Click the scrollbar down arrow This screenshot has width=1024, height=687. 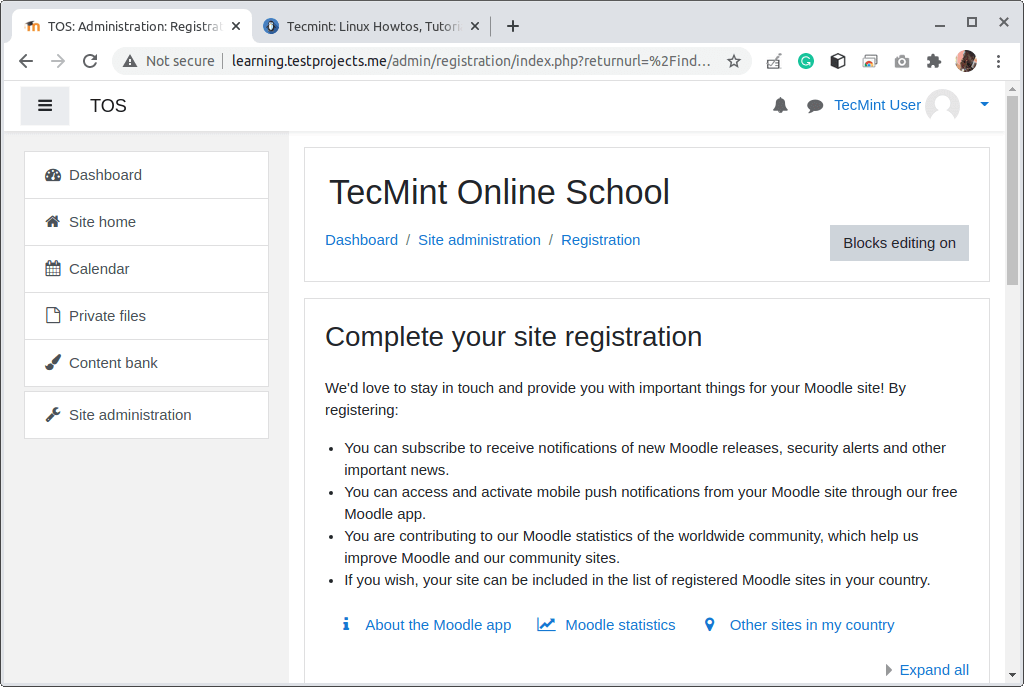pyautogui.click(x=1012, y=675)
